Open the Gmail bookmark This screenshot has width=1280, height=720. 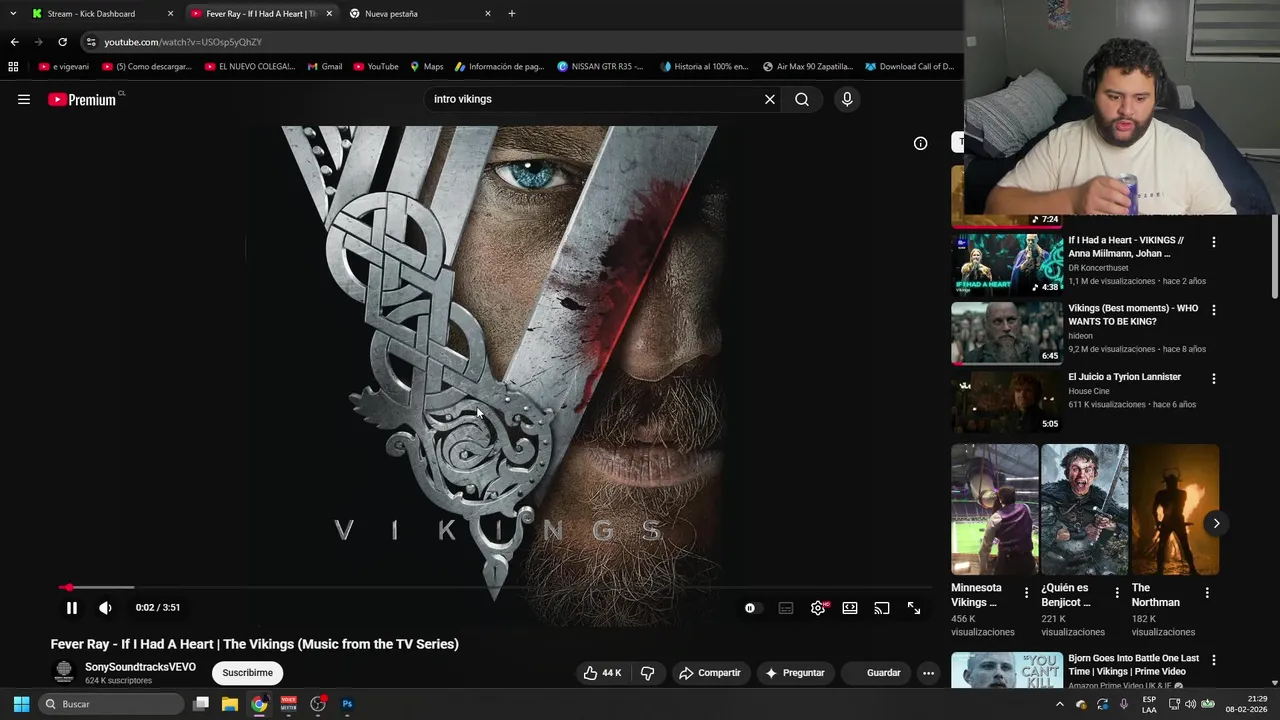pos(324,67)
